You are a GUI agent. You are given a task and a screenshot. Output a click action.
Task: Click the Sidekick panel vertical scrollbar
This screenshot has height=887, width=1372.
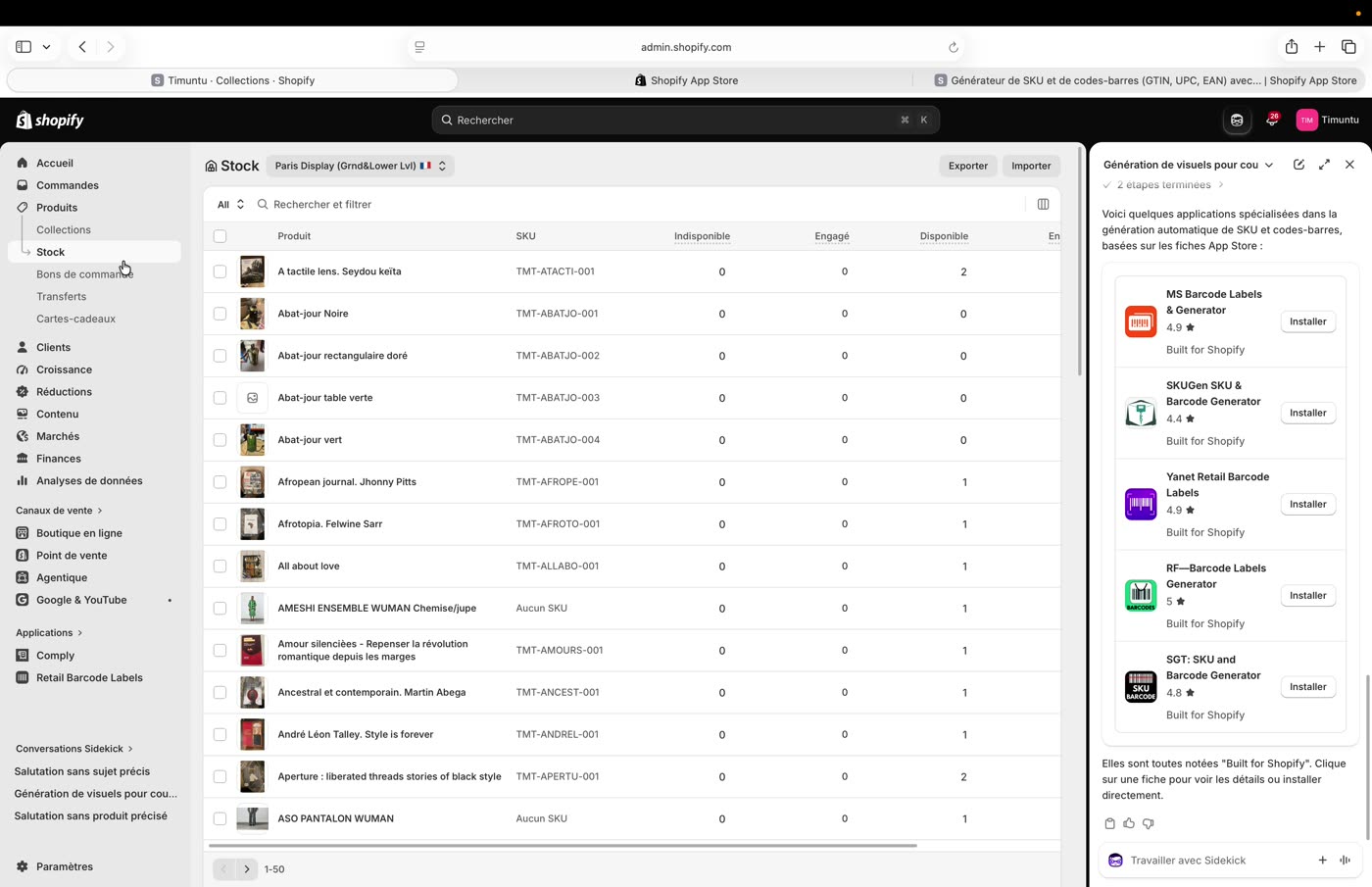point(1368,757)
